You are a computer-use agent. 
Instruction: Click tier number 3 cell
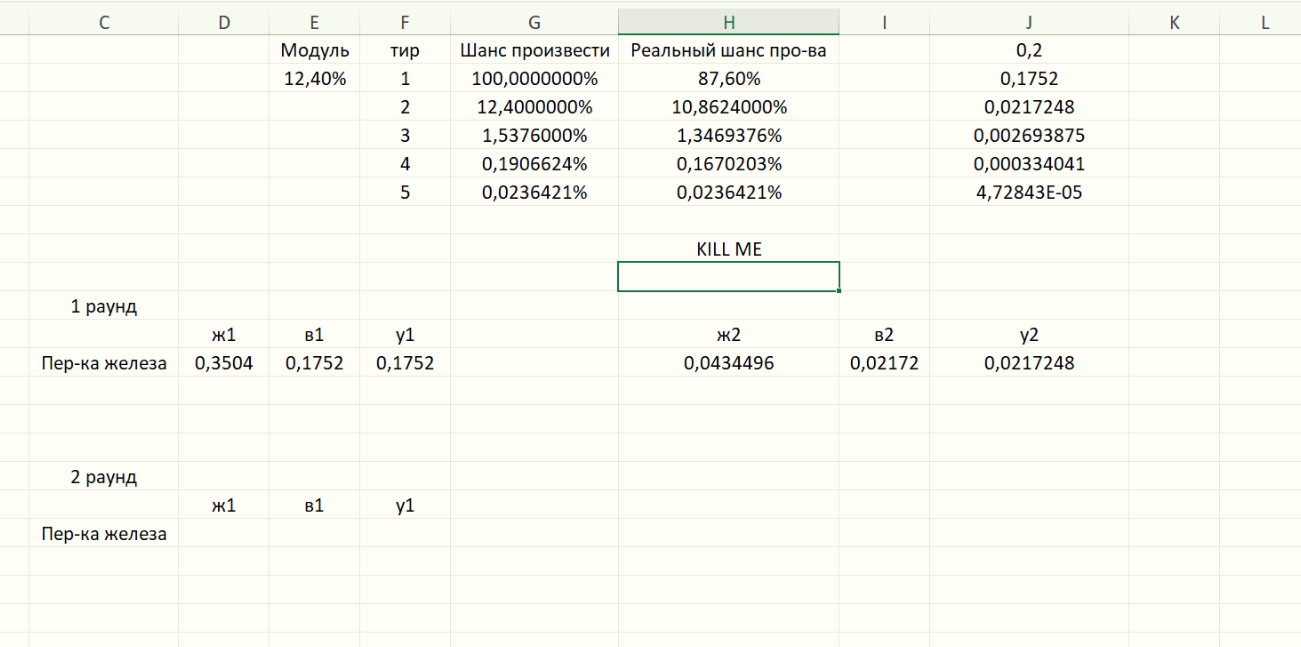405,136
